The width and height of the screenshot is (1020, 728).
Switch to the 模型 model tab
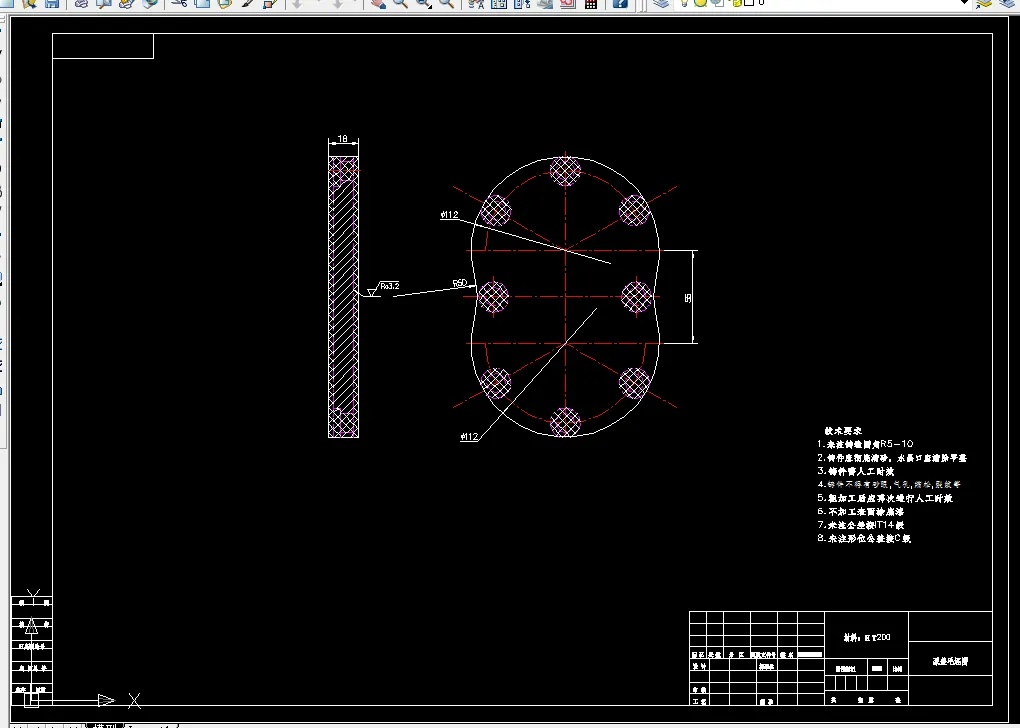[x=104, y=725]
